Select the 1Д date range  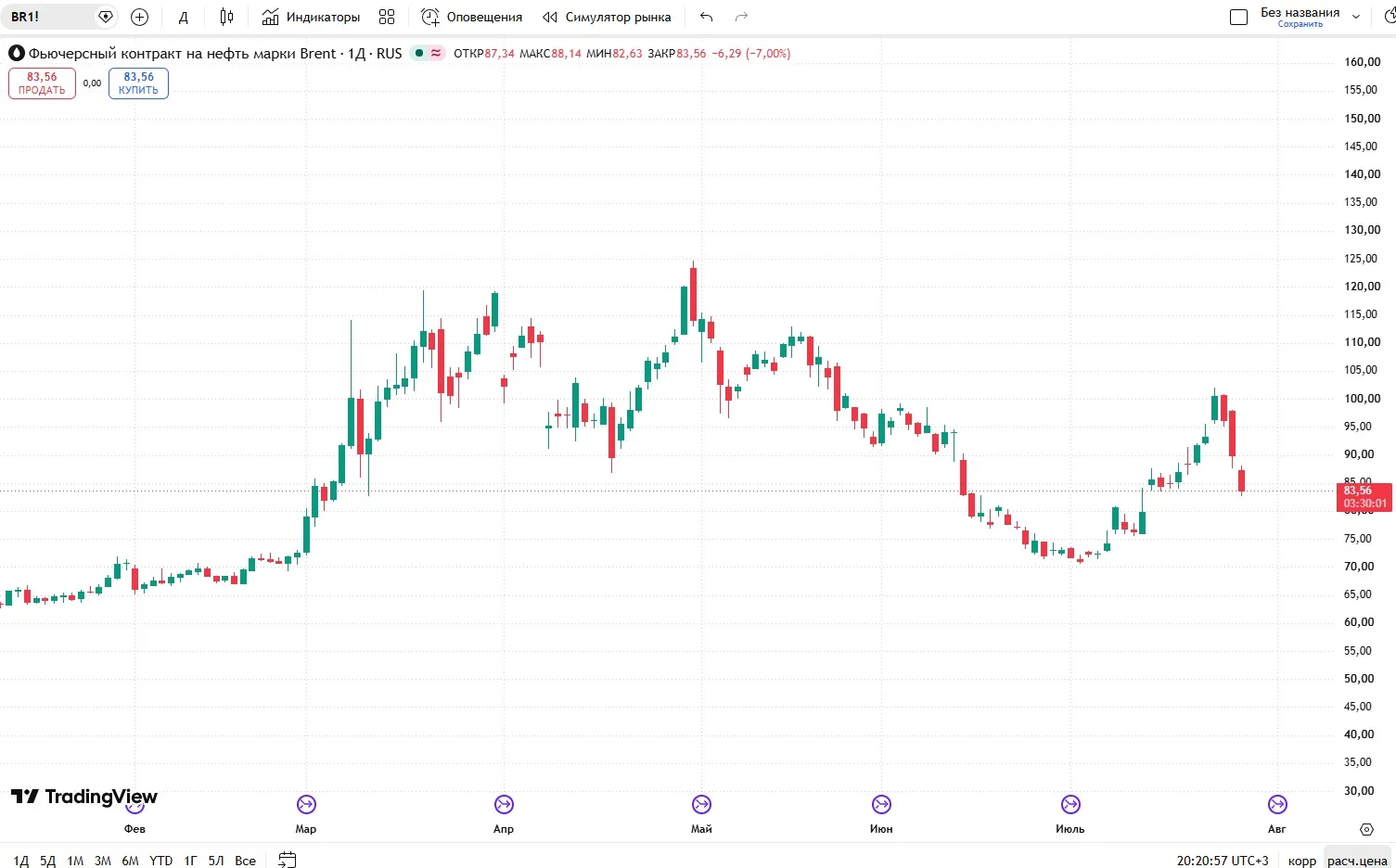click(x=21, y=861)
